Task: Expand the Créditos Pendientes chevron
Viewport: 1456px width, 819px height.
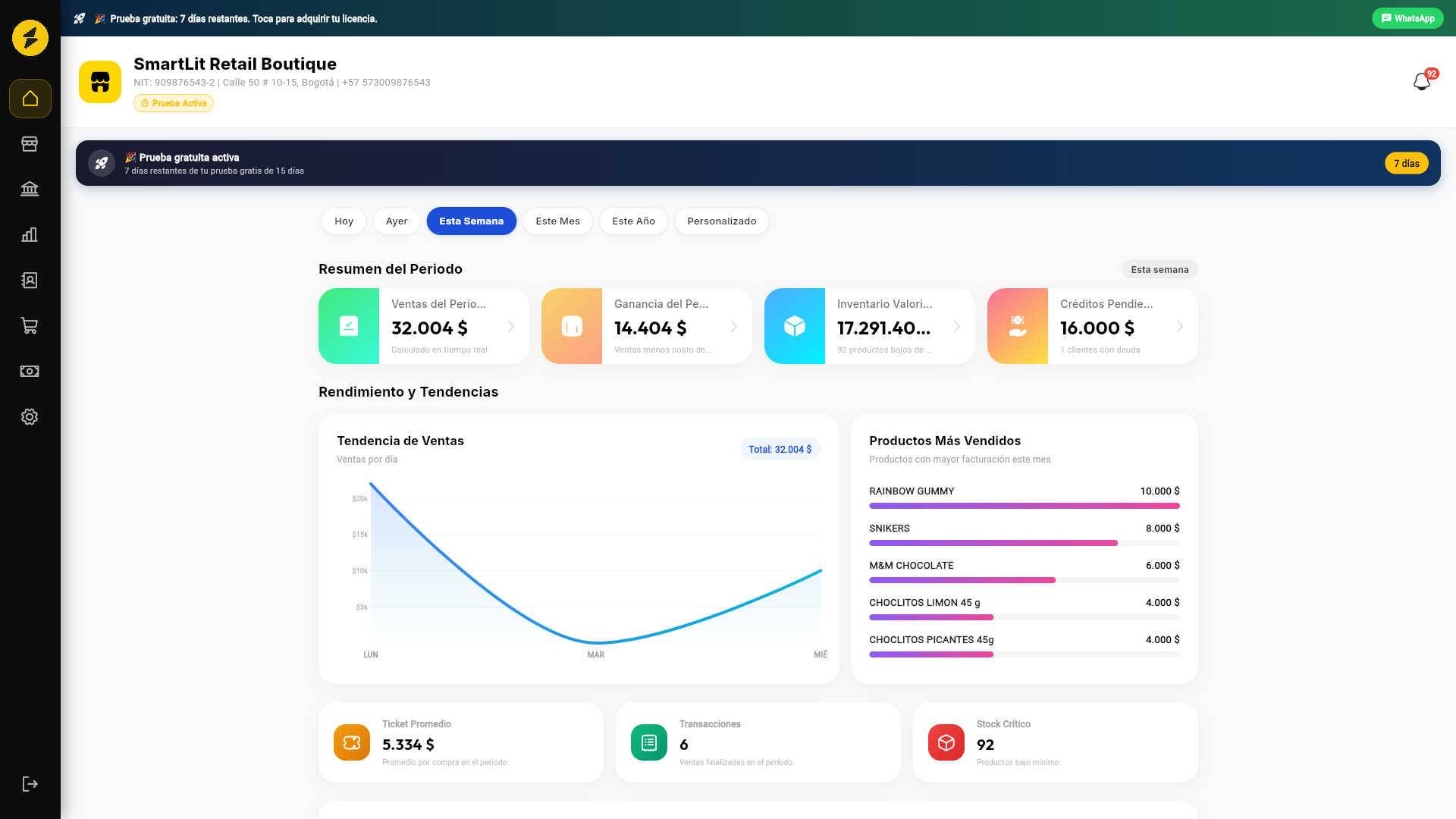Action: click(1180, 326)
